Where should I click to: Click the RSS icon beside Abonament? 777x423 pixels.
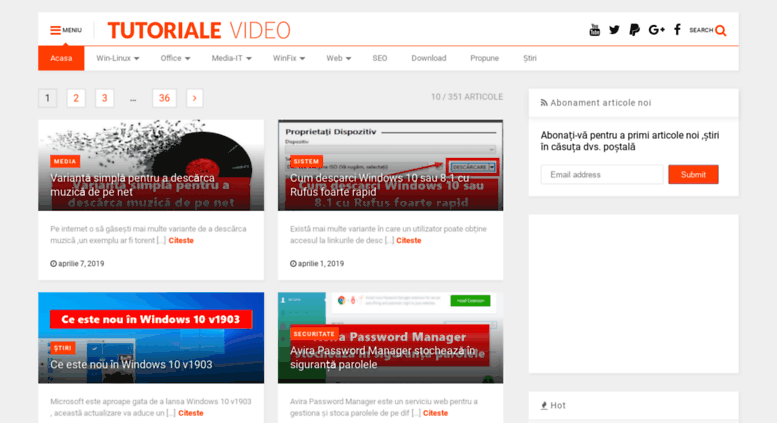pos(544,103)
